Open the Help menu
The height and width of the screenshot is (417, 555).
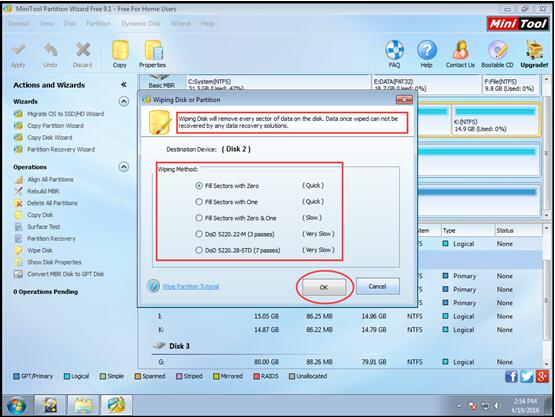[207, 24]
